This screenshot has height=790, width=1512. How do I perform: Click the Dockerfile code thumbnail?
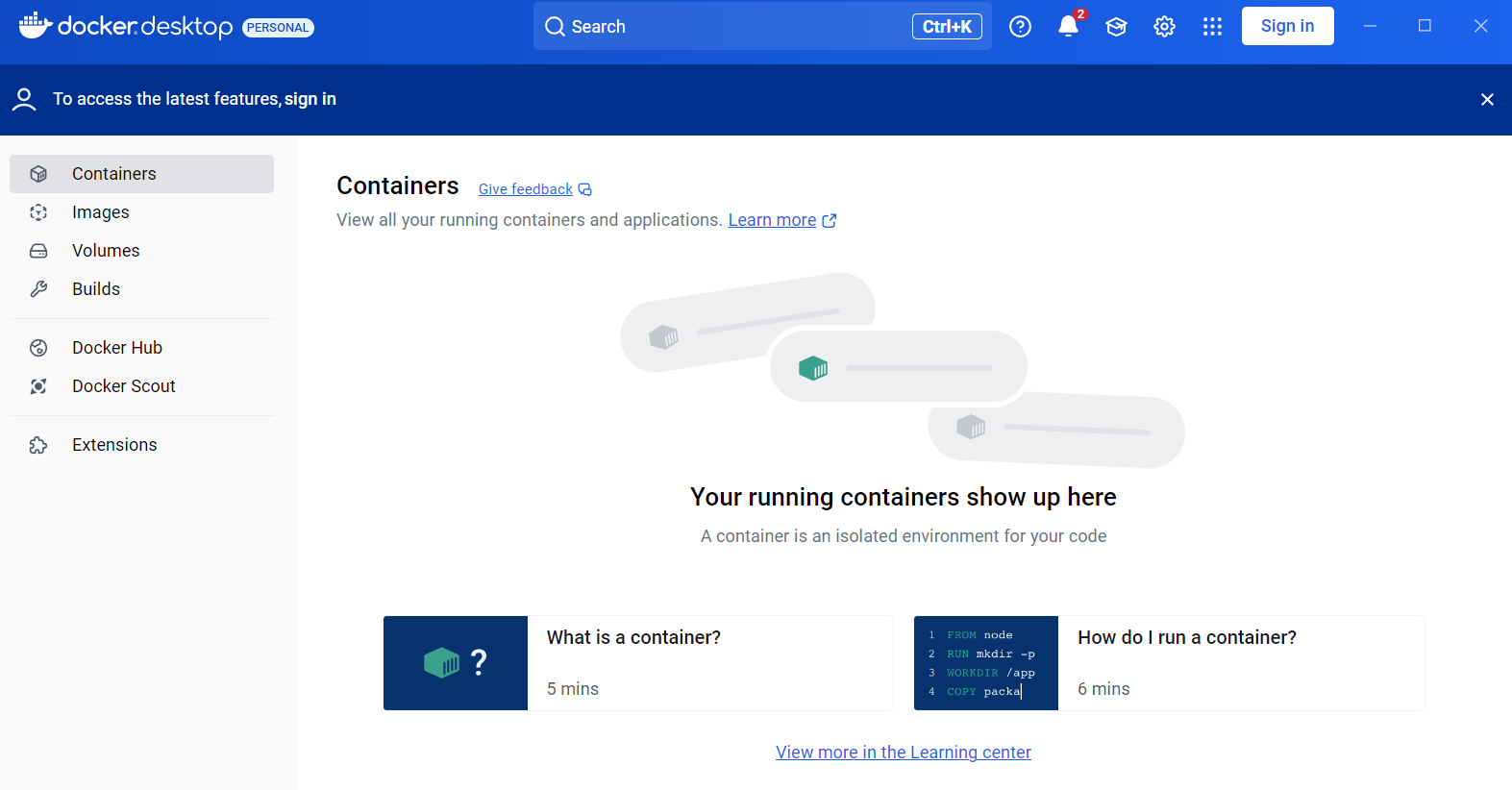pos(986,663)
